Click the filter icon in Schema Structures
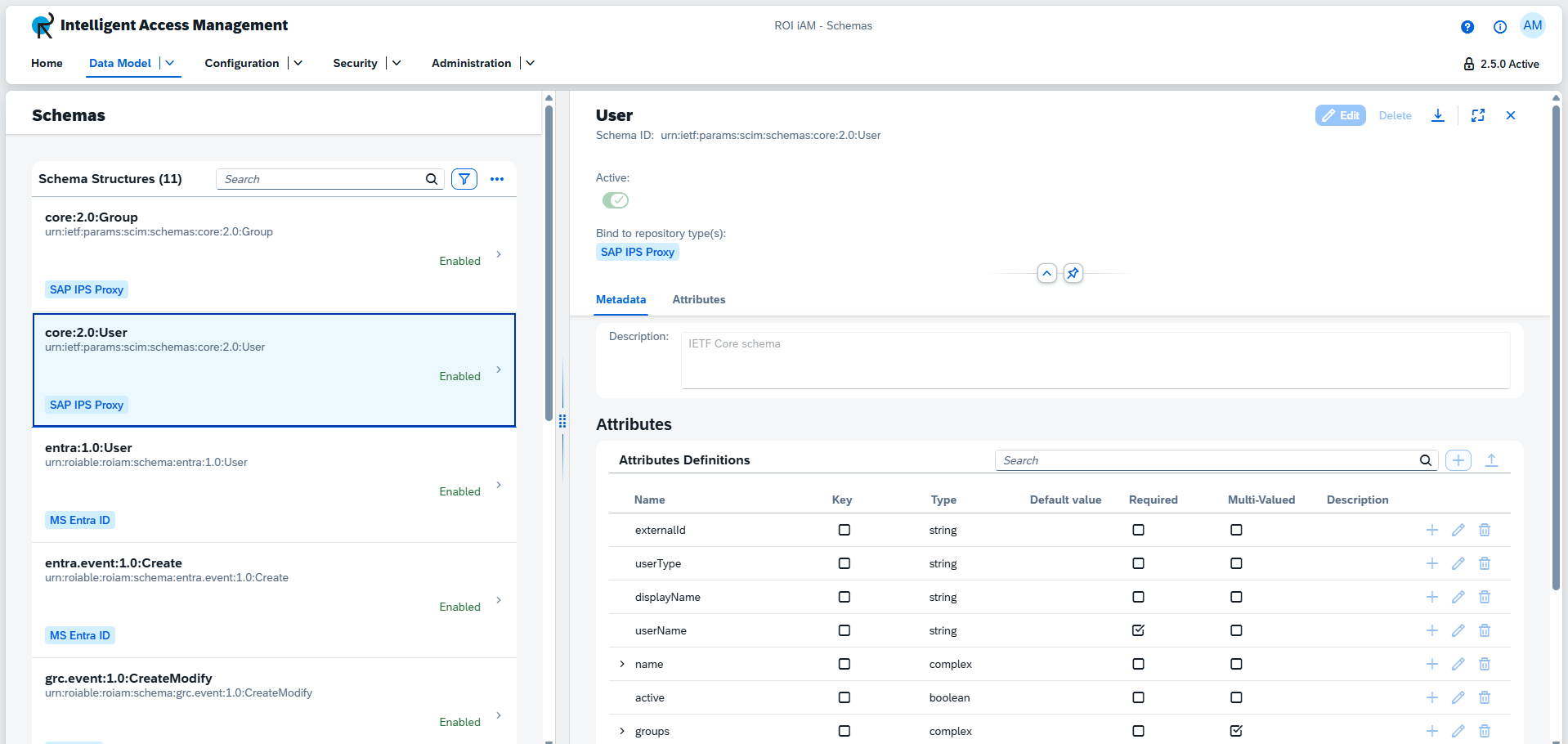 tap(464, 179)
